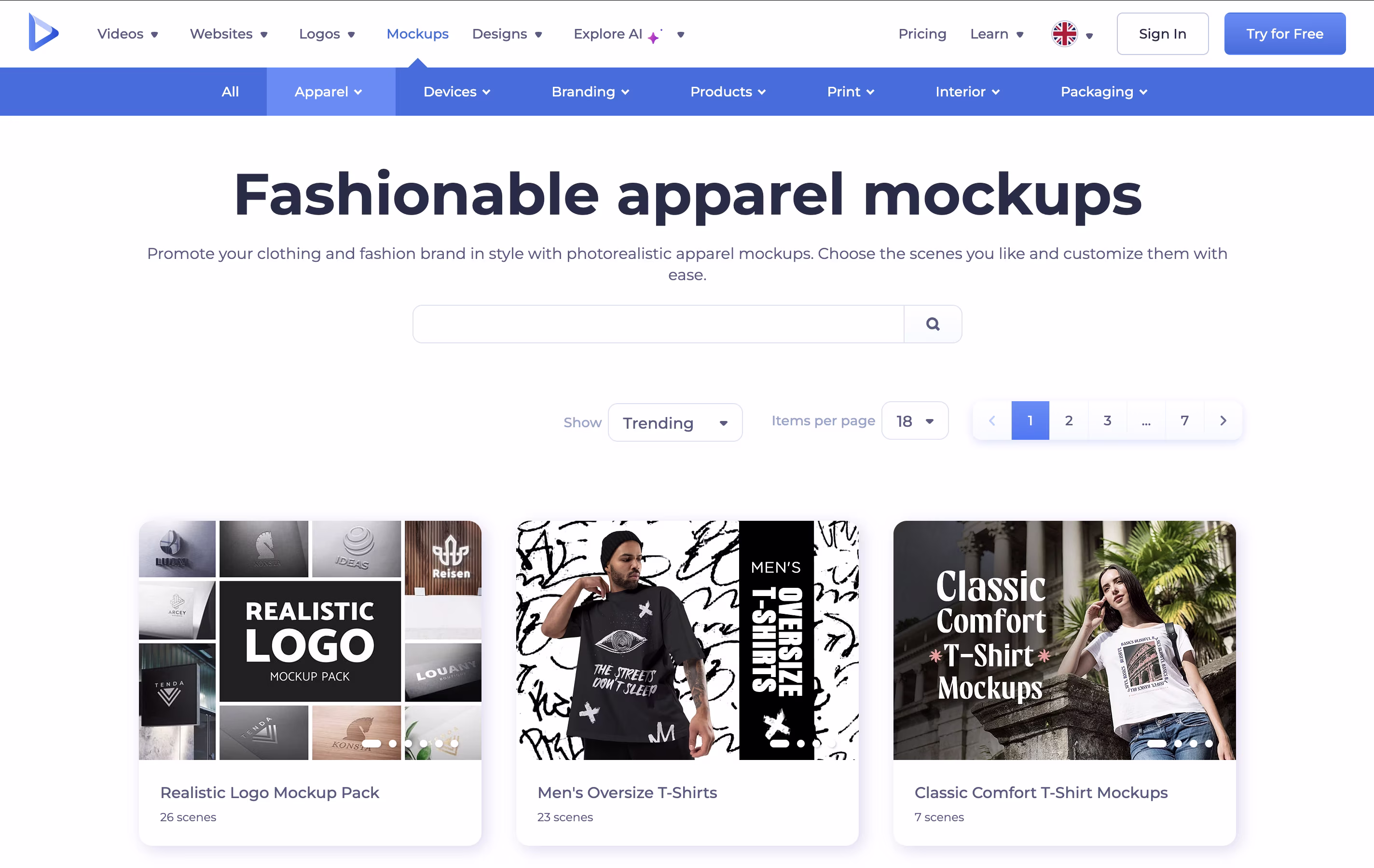Click the Sign In button
This screenshot has width=1374, height=868.
tap(1162, 34)
